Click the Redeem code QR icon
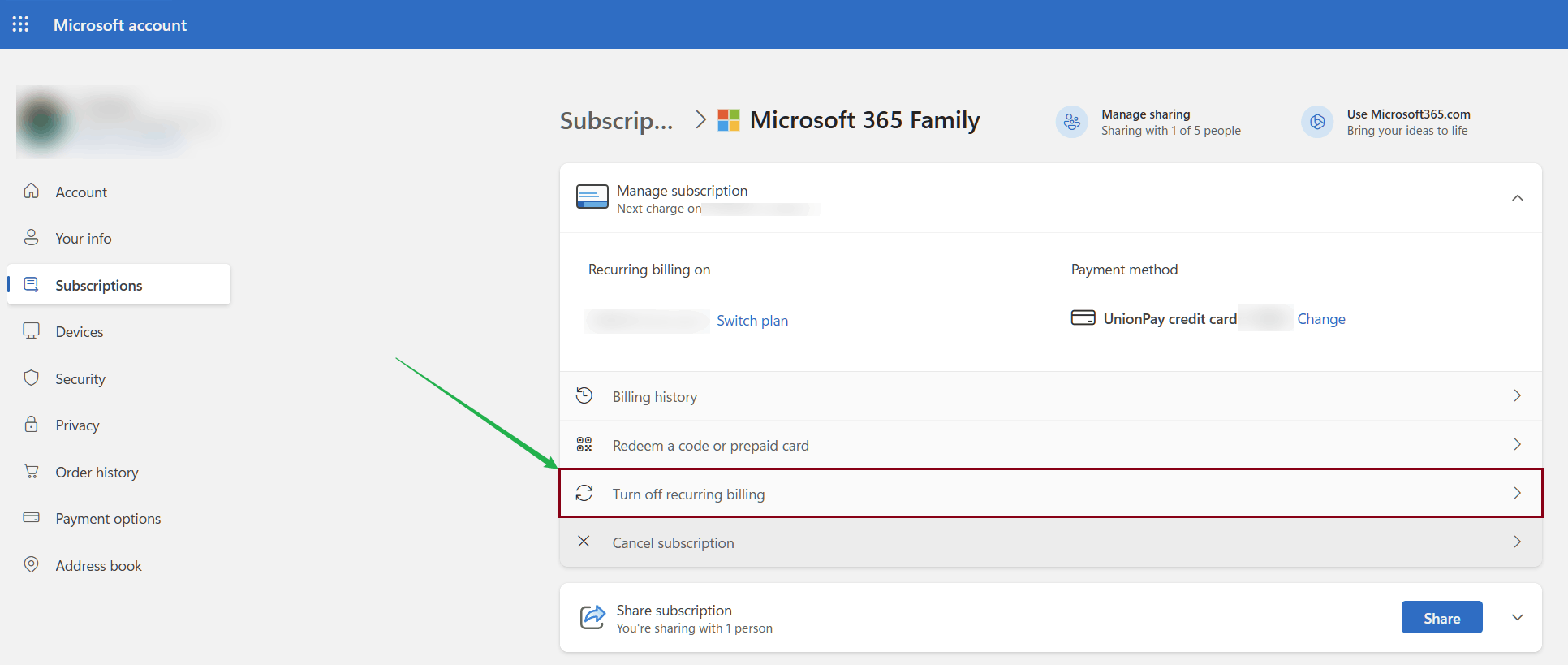This screenshot has height=665, width=1568. tap(584, 444)
